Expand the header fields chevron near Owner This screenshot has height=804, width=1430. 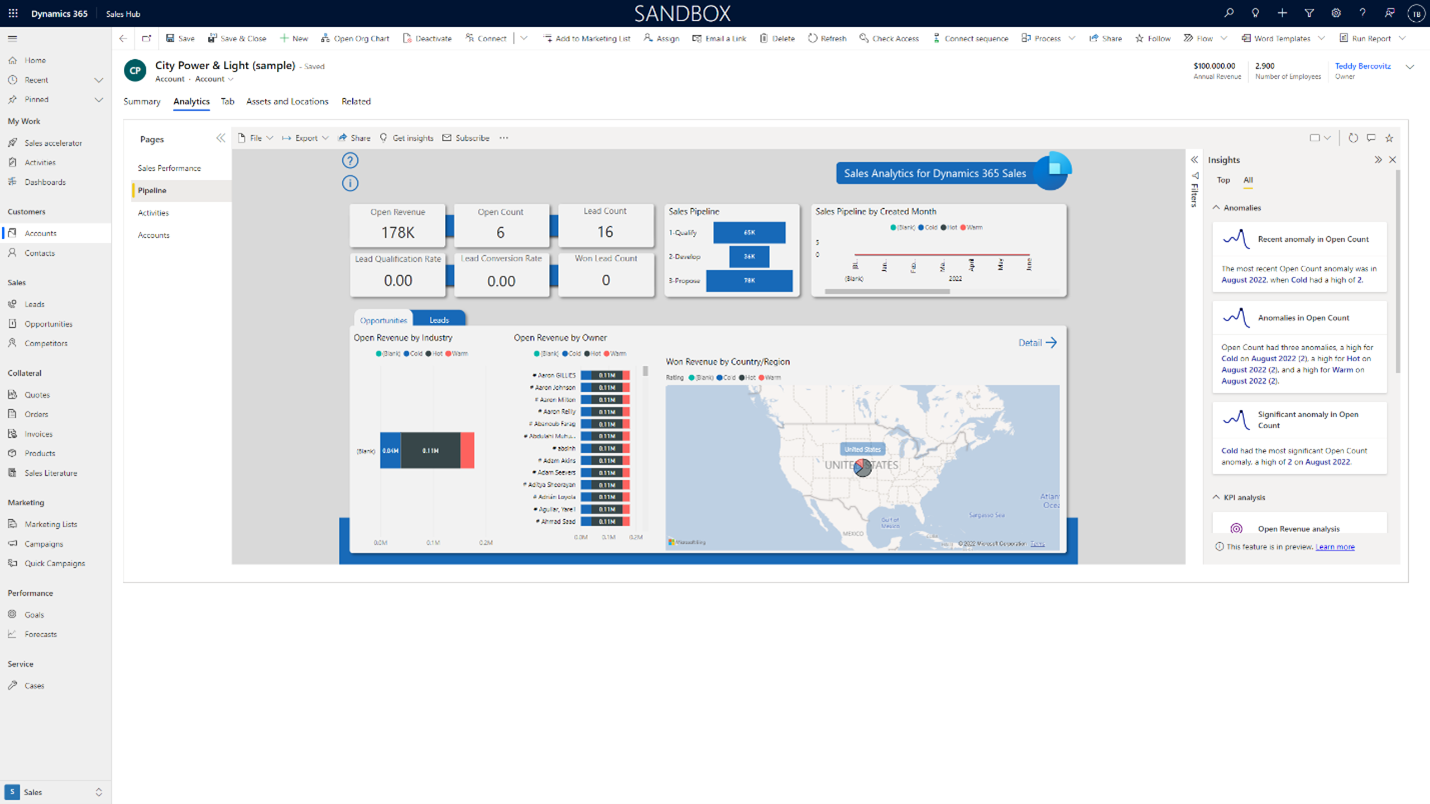1410,67
